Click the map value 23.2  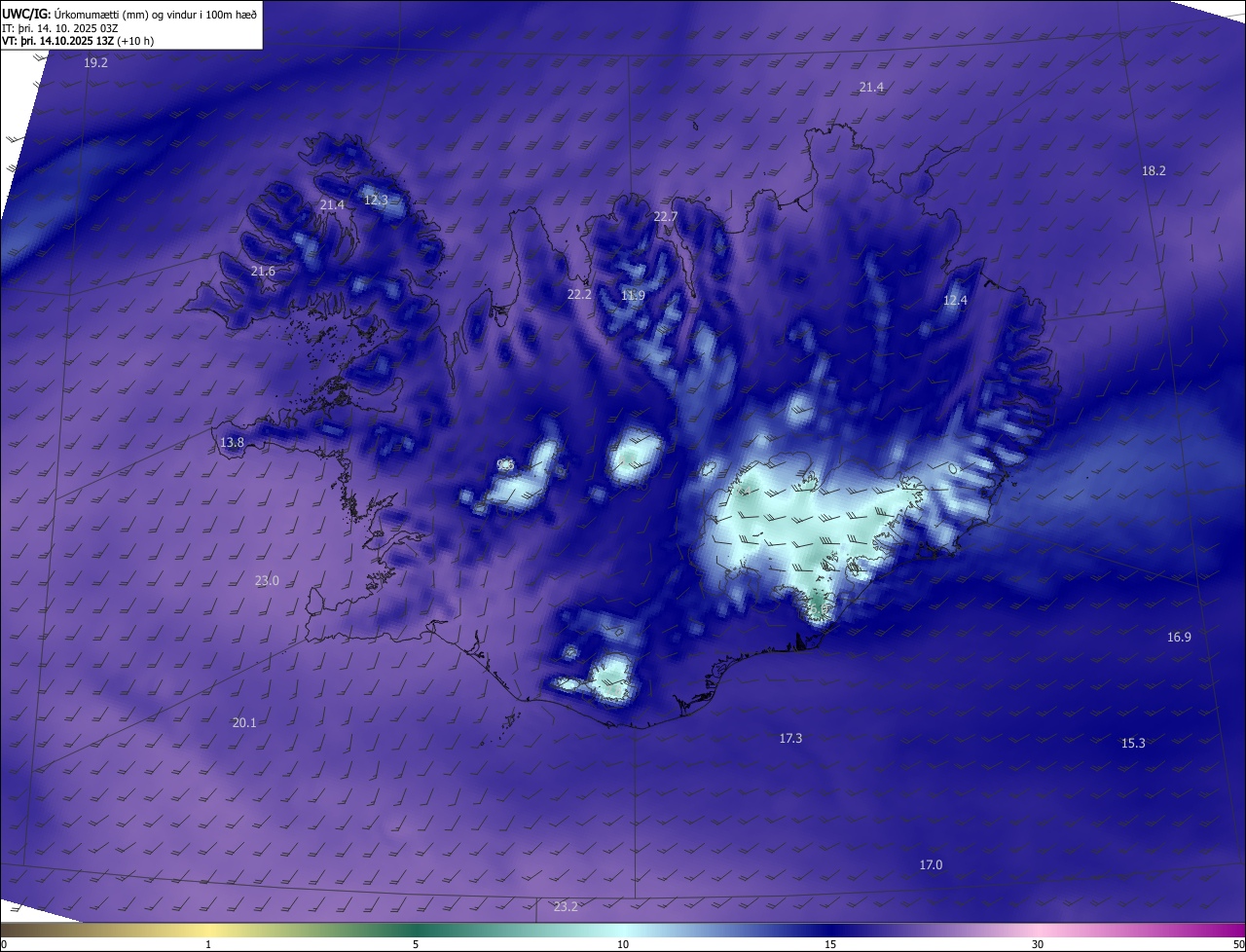click(x=566, y=907)
